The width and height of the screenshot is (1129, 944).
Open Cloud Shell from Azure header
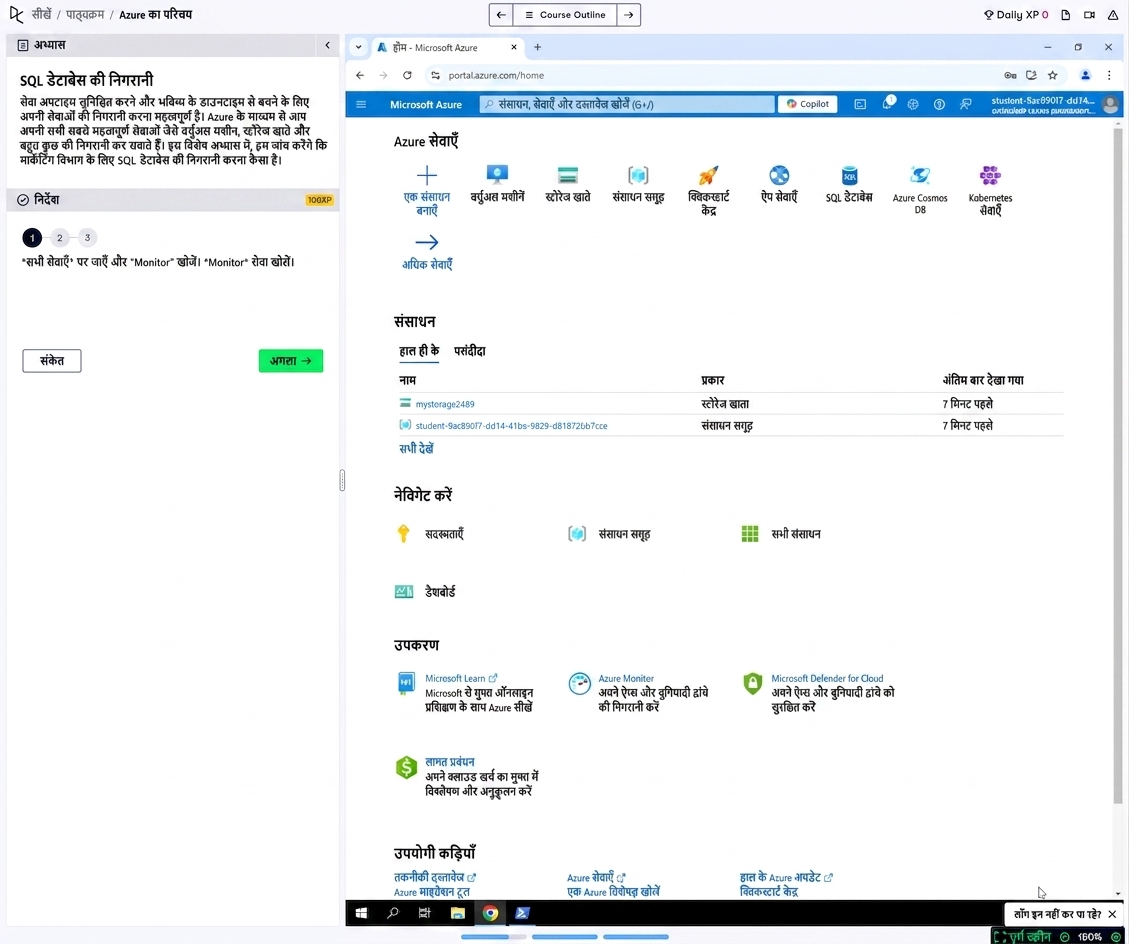point(860,104)
